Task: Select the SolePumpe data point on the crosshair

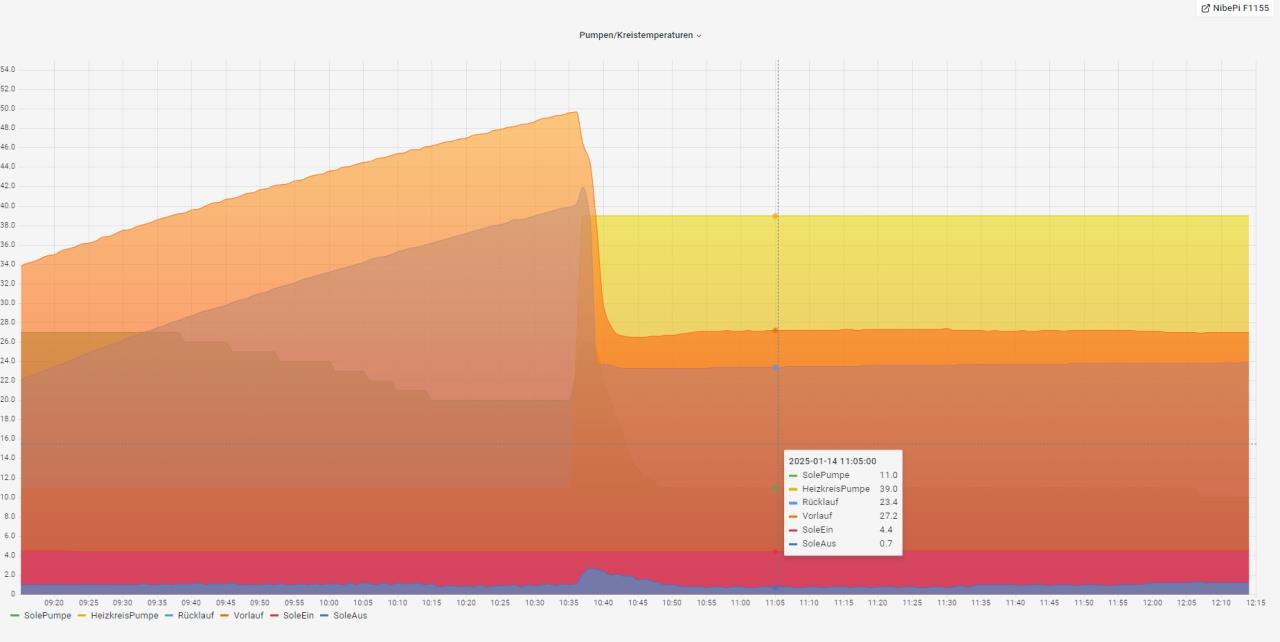Action: [x=775, y=488]
